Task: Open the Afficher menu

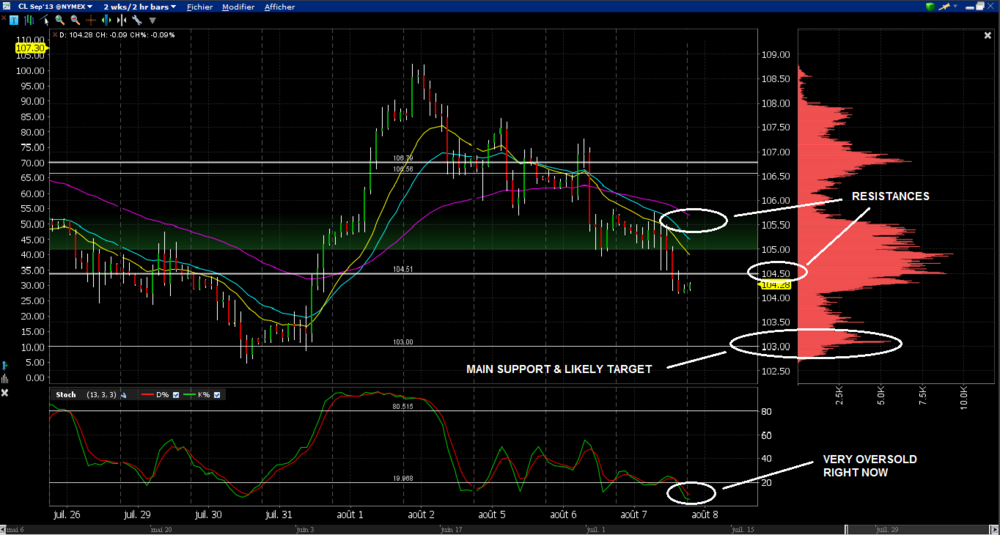Action: click(279, 7)
